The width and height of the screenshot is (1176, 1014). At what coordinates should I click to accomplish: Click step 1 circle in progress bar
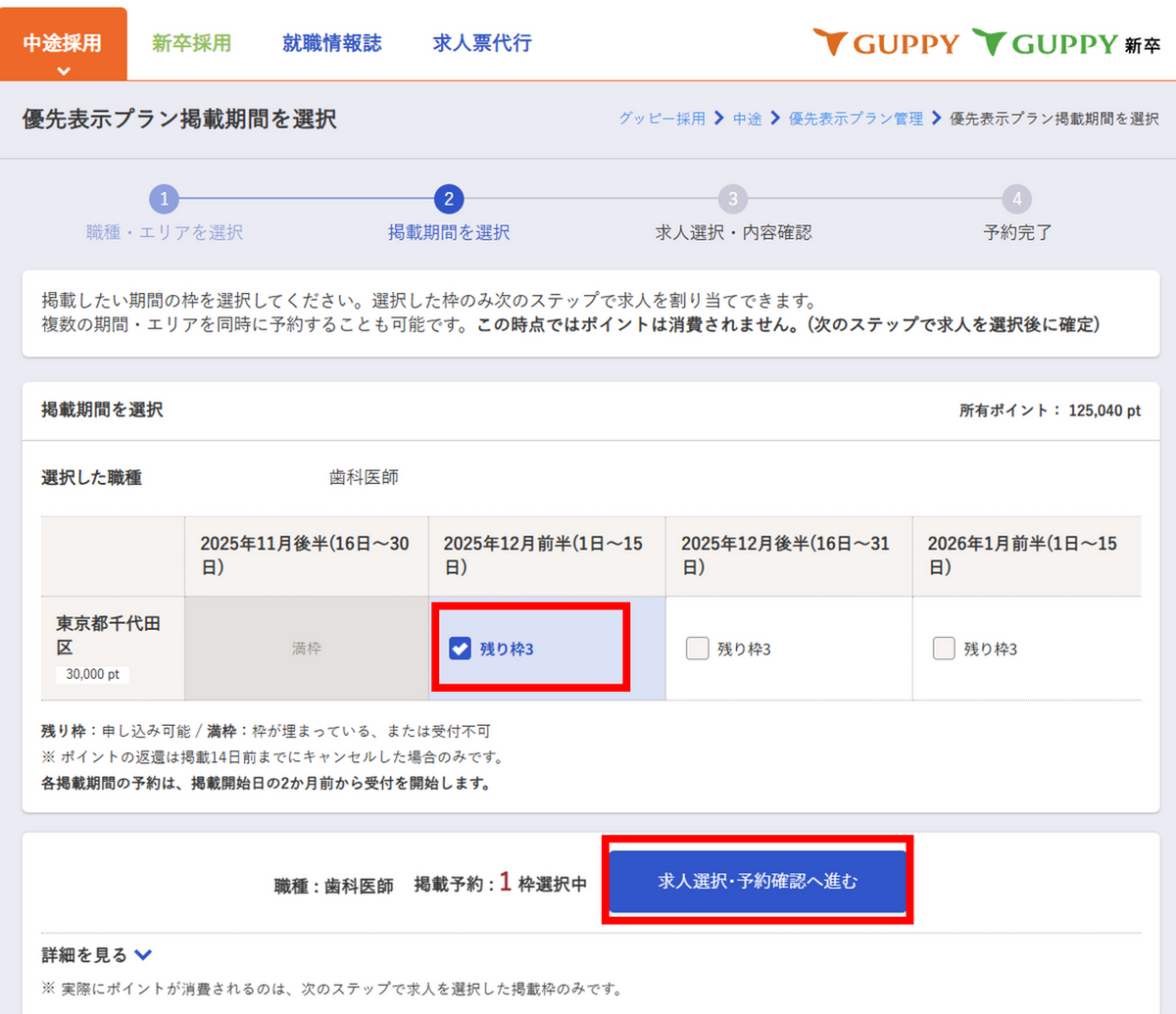click(164, 199)
